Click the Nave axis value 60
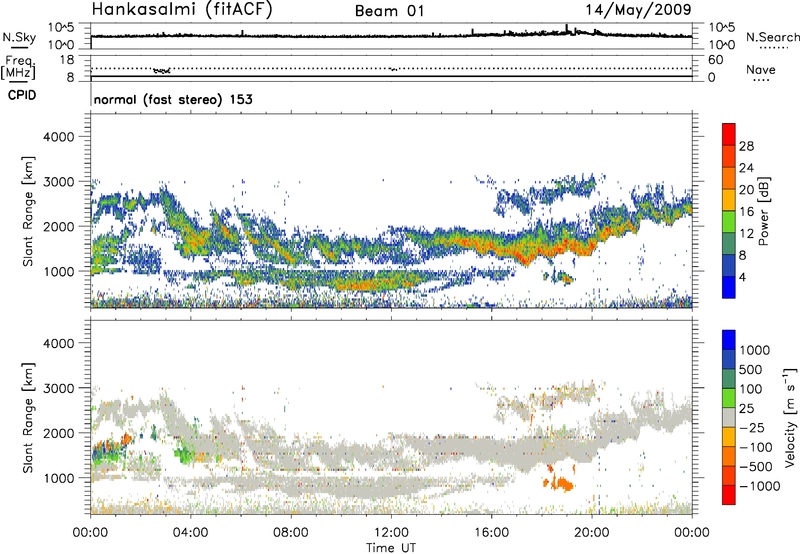The height and width of the screenshot is (554, 800). click(715, 60)
